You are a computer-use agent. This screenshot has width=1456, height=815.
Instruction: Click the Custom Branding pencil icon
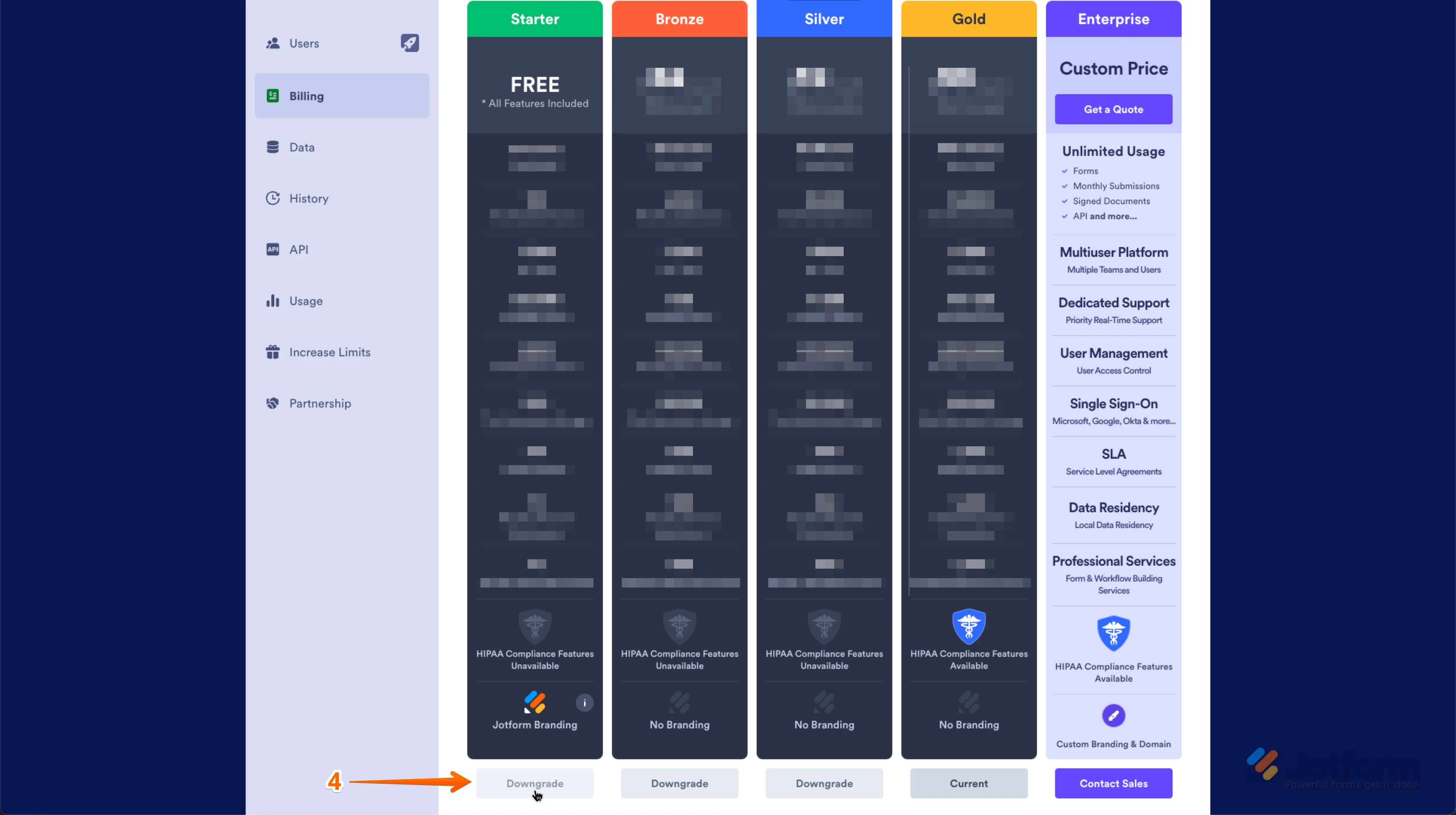point(1113,716)
